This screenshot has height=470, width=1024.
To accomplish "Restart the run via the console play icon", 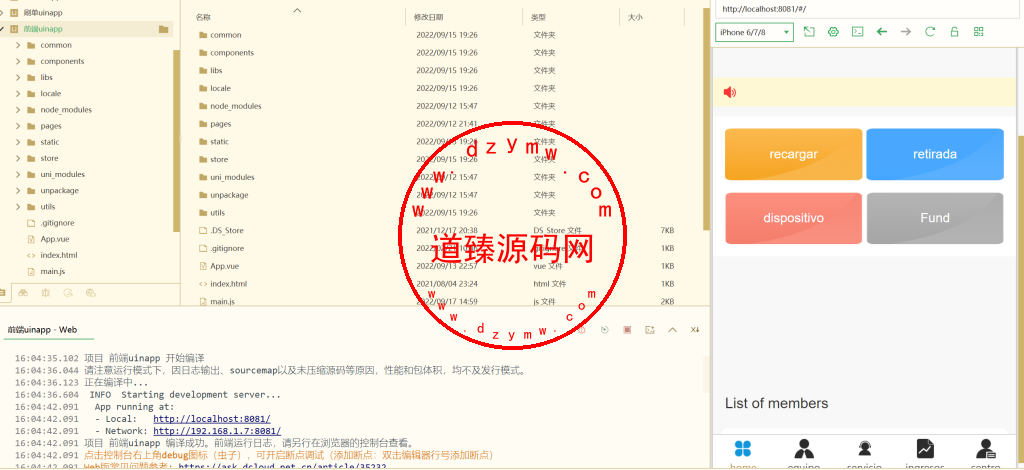I will (605, 330).
